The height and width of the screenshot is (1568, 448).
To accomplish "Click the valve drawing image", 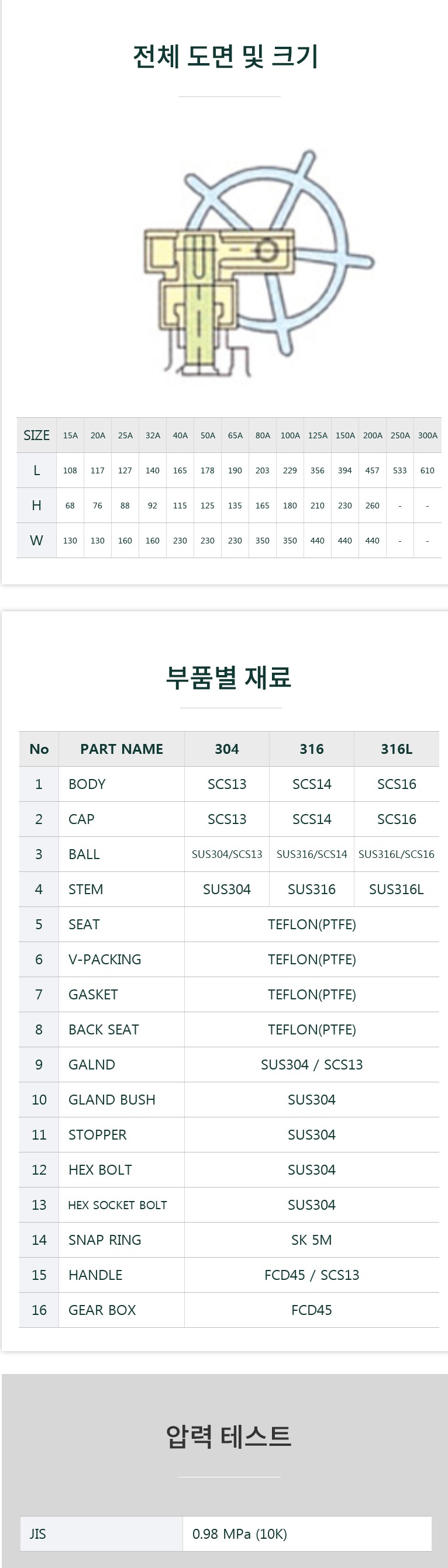I will point(259,263).
